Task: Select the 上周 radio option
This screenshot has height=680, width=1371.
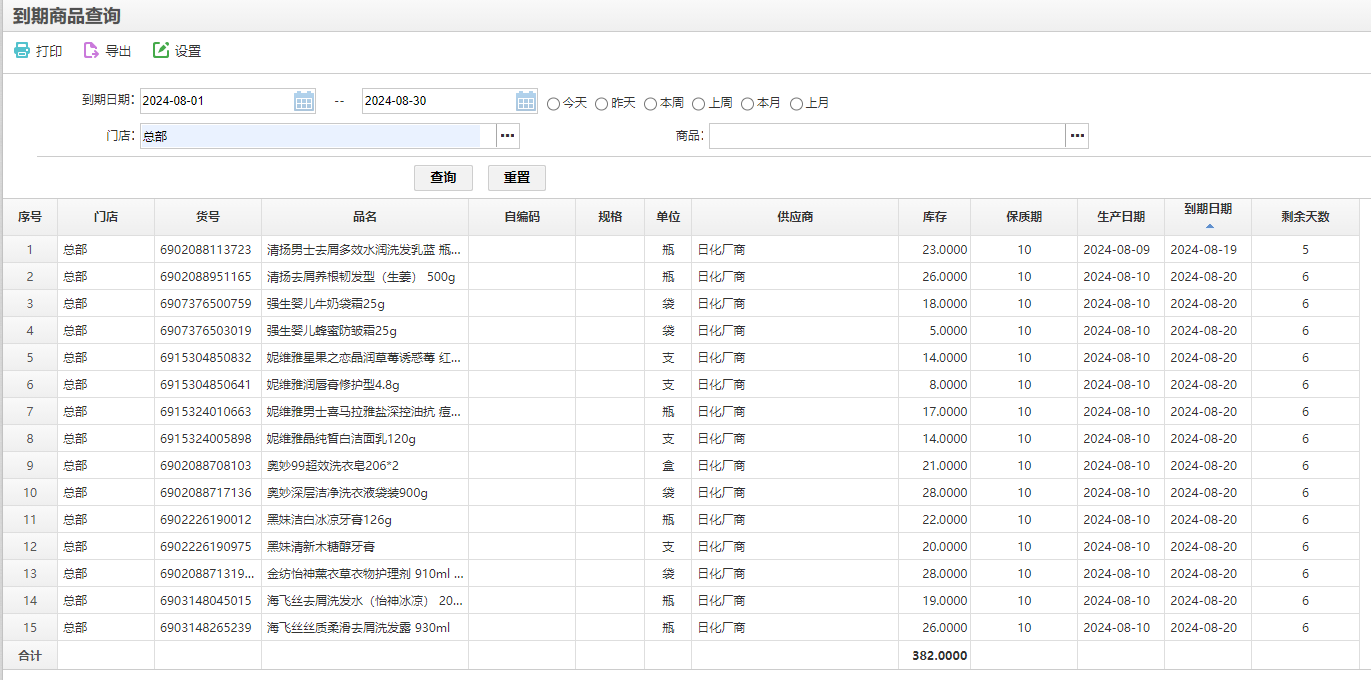Action: click(699, 103)
